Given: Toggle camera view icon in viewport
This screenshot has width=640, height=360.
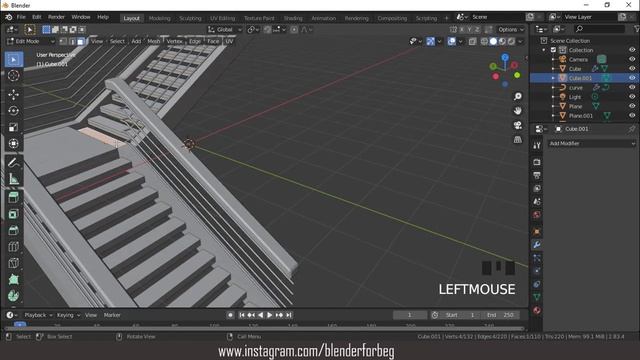Looking at the screenshot, I should click(x=518, y=125).
